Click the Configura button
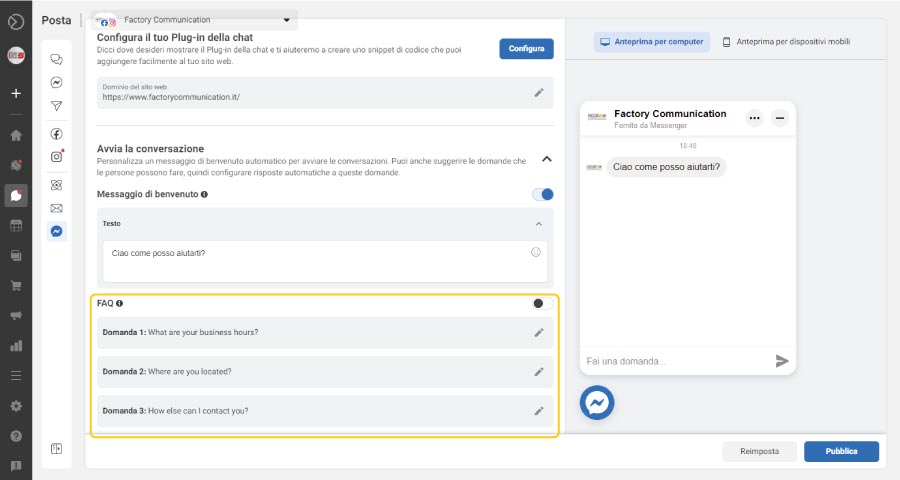The image size is (900, 480). coord(526,49)
